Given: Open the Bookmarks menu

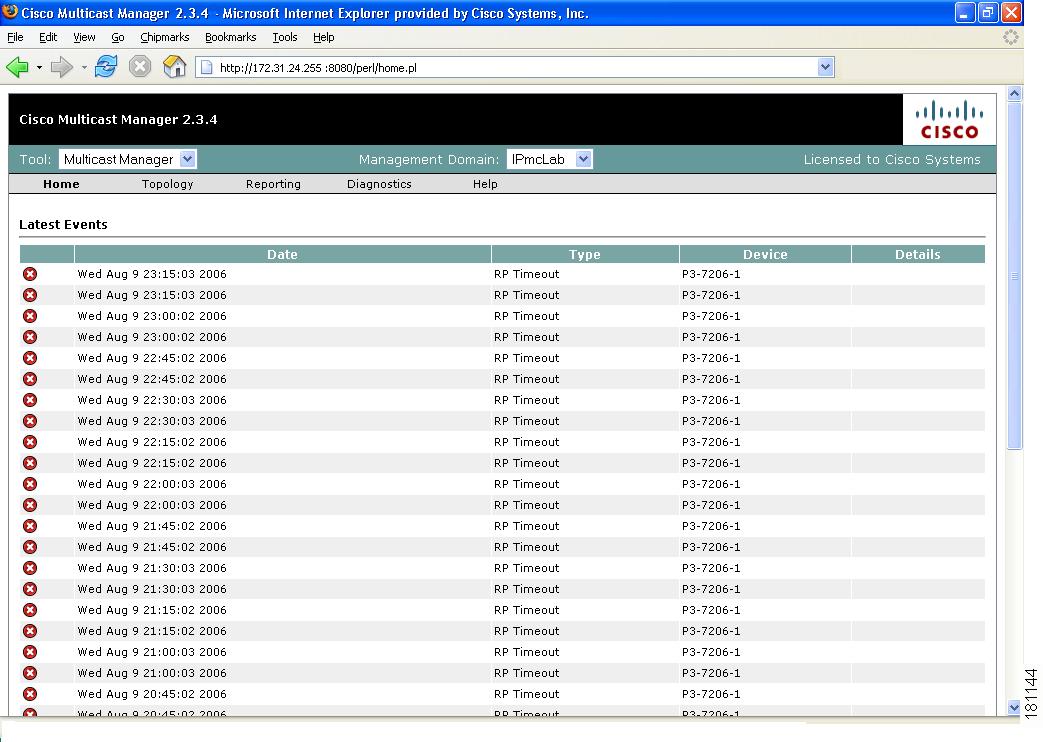Looking at the screenshot, I should (230, 37).
